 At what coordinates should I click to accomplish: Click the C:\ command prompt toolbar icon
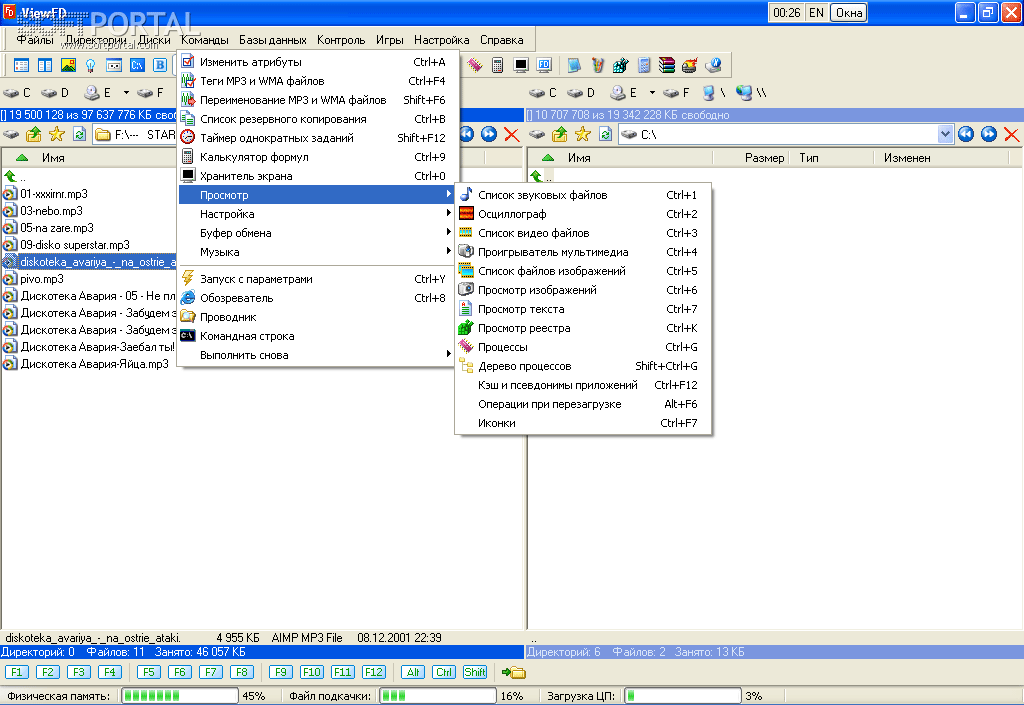[x=137, y=65]
